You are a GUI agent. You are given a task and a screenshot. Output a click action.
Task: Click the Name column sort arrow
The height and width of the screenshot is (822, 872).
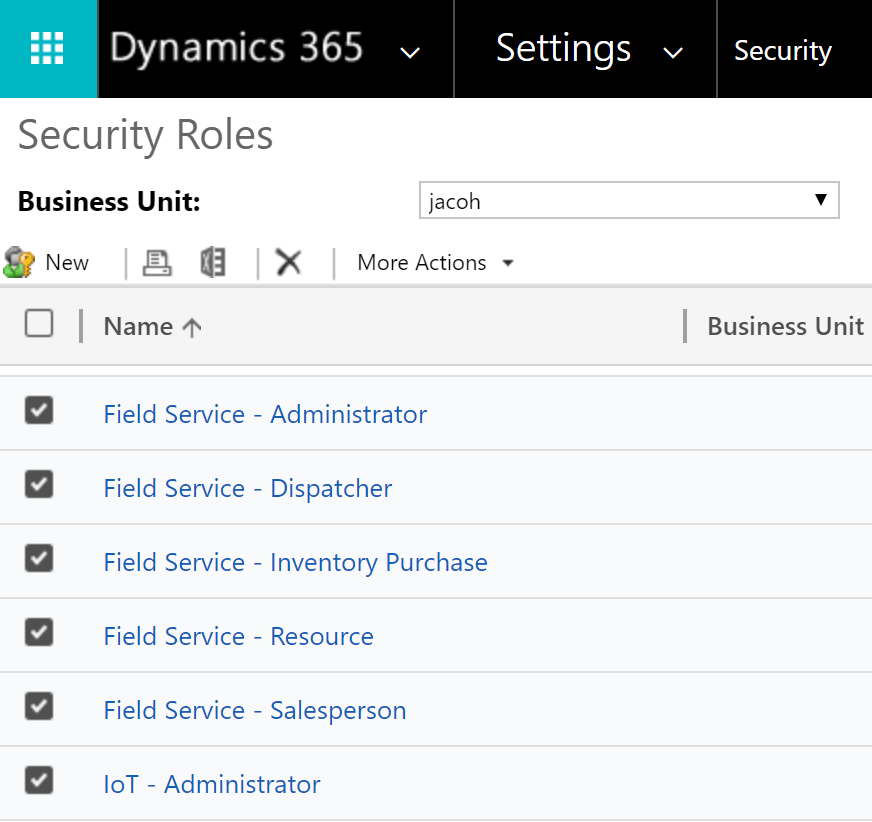tap(192, 328)
